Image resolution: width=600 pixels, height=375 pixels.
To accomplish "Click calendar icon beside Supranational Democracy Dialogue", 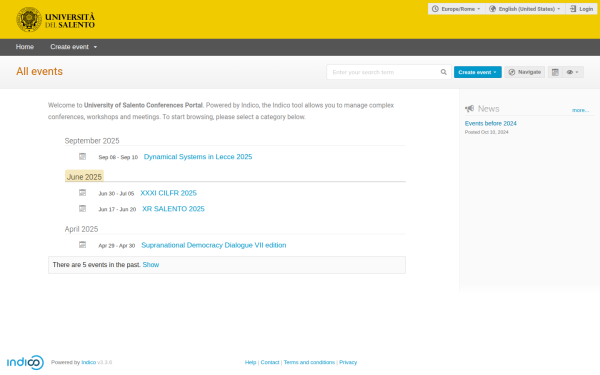I will pos(82,245).
